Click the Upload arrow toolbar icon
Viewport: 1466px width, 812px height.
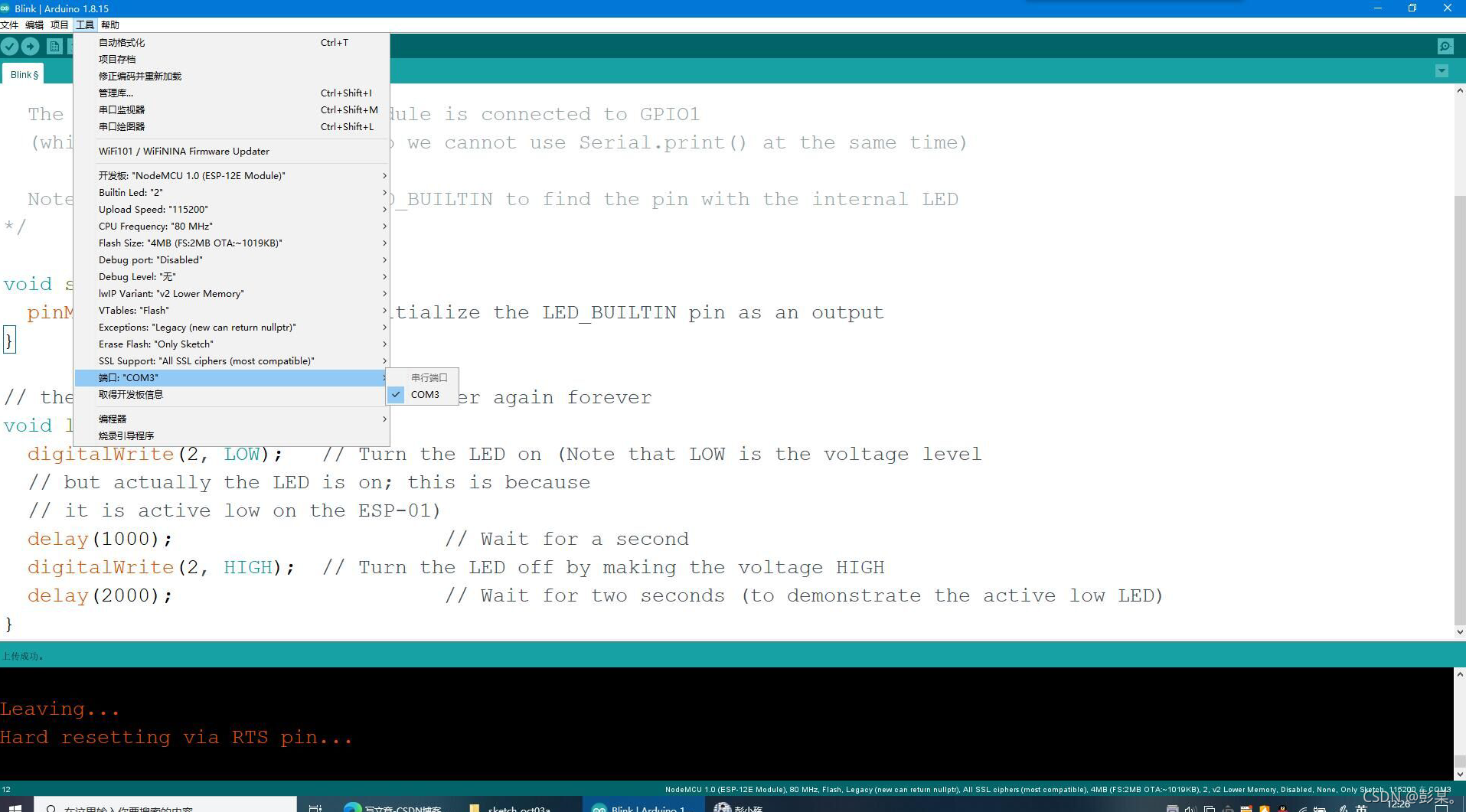30,47
